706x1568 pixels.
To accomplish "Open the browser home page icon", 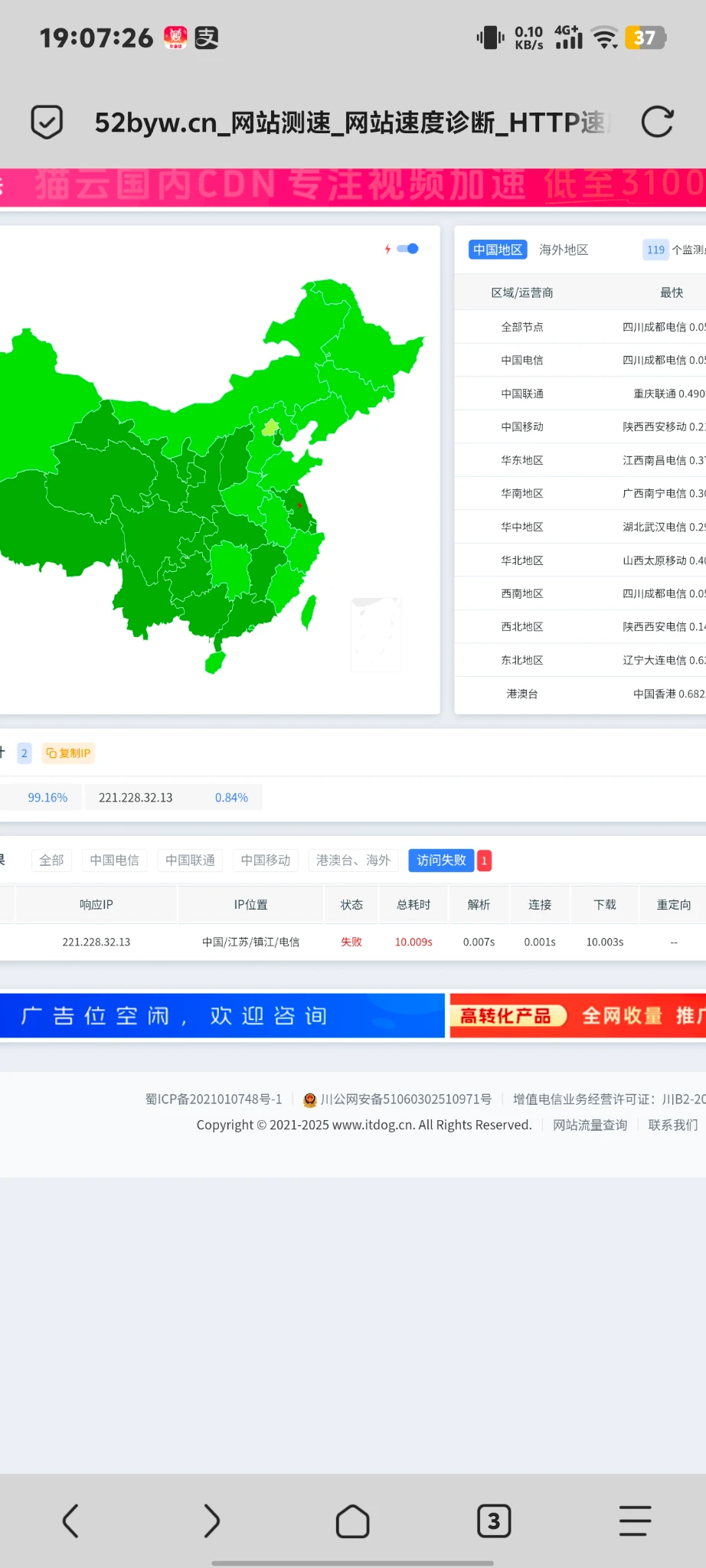I will pyautogui.click(x=352, y=1521).
